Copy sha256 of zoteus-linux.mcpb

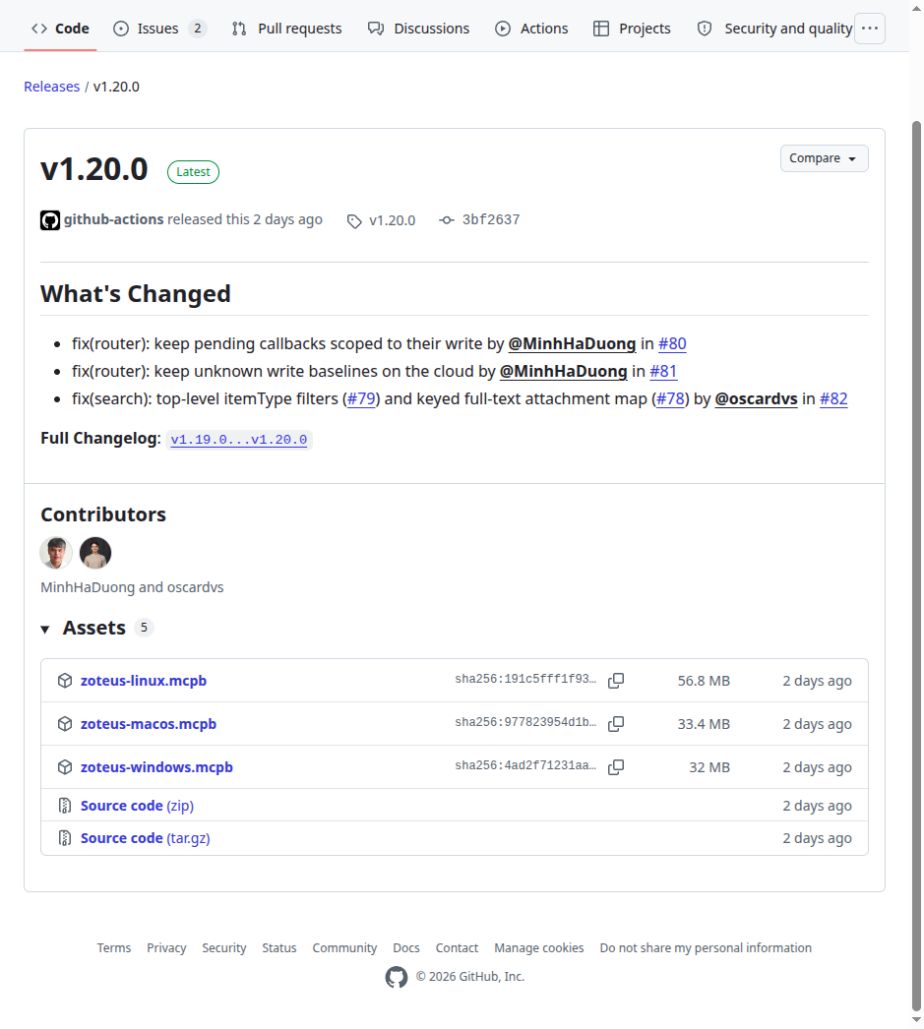tap(616, 681)
